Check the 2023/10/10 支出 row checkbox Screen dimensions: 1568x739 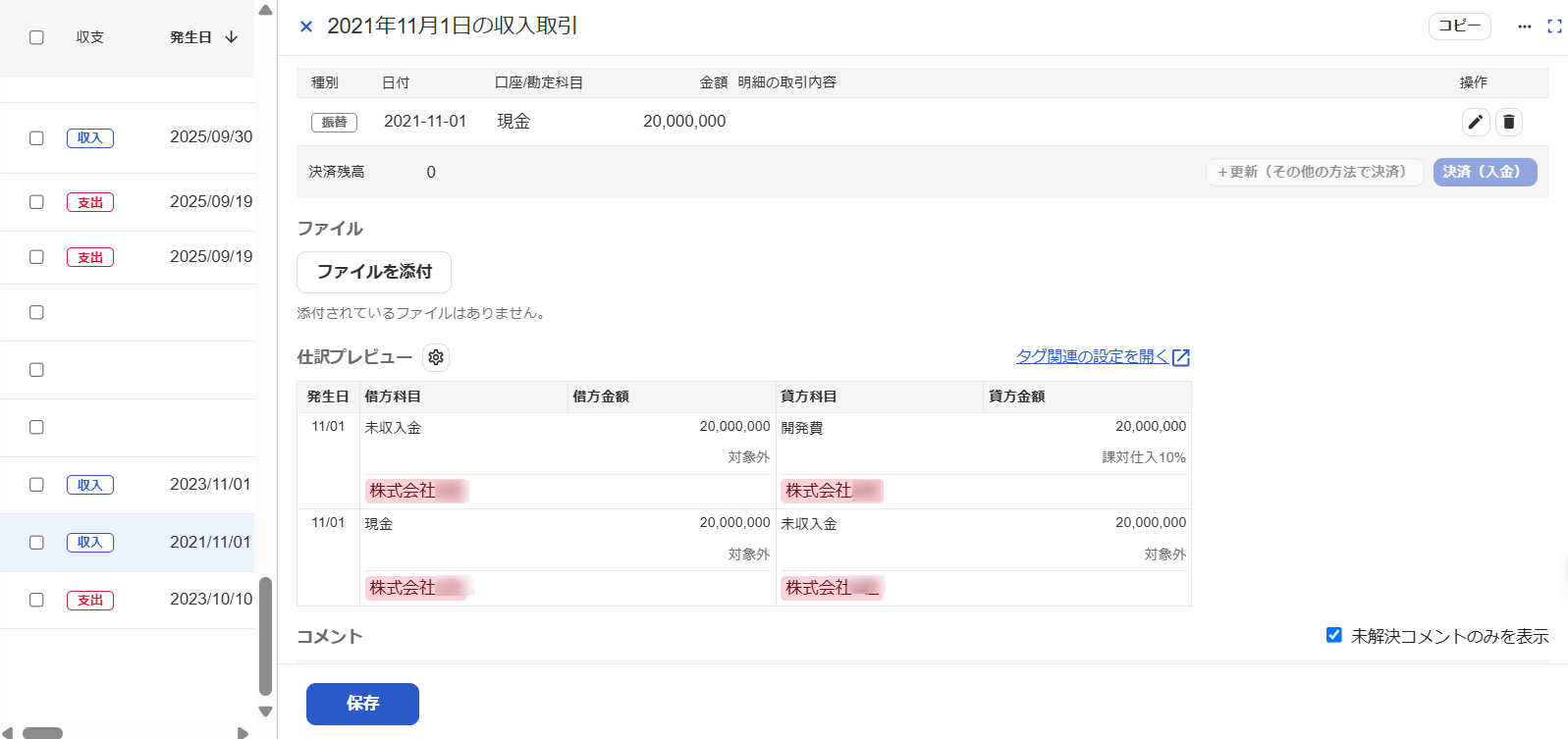point(36,600)
